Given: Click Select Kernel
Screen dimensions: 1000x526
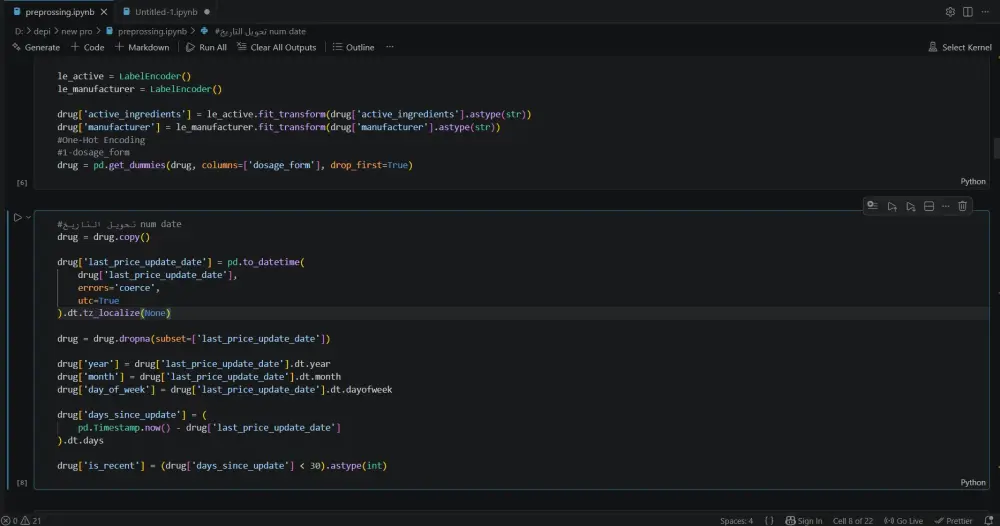Looking at the screenshot, I should click(960, 47).
